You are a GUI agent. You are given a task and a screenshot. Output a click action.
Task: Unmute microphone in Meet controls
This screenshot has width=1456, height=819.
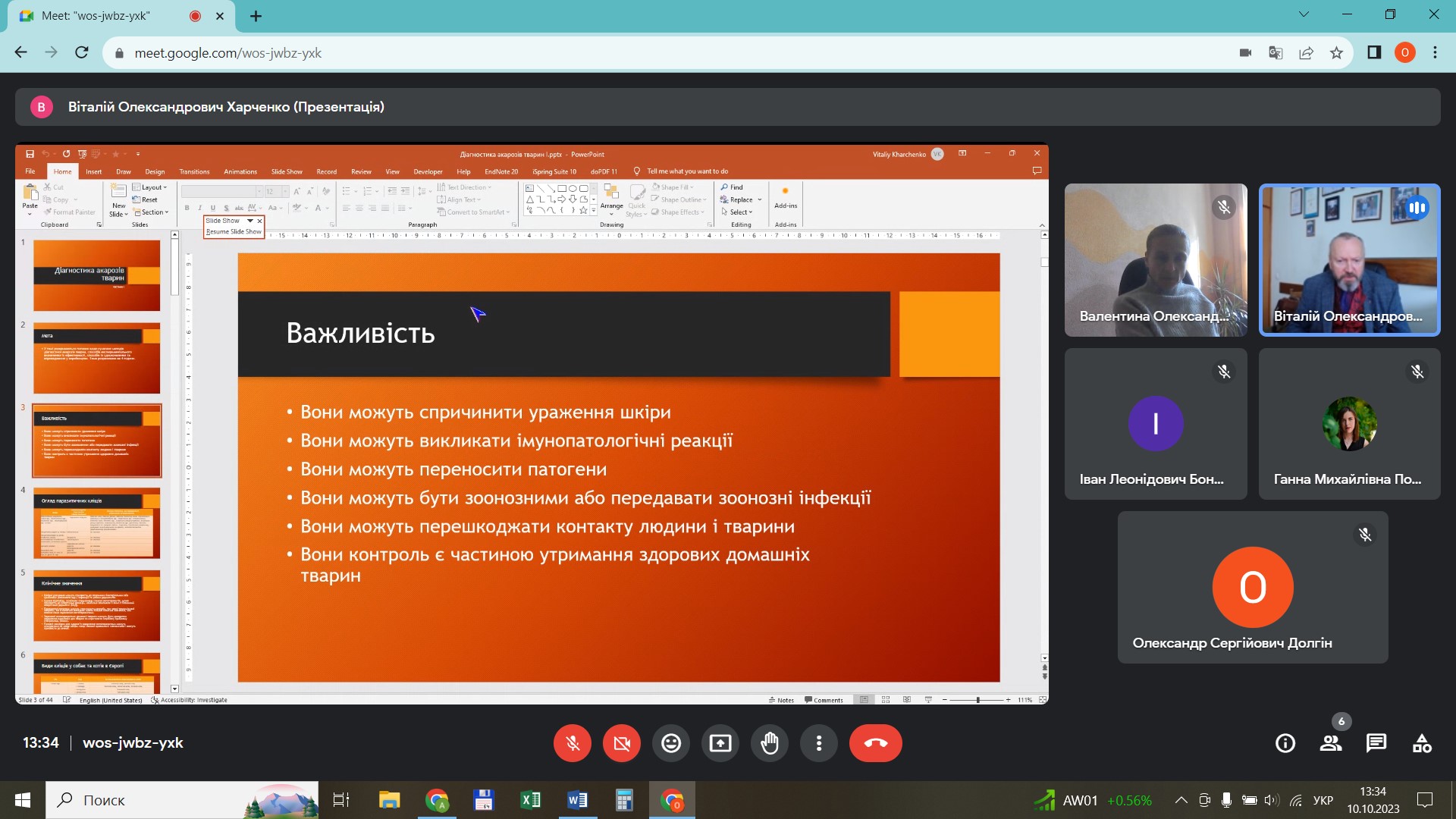[x=573, y=743]
